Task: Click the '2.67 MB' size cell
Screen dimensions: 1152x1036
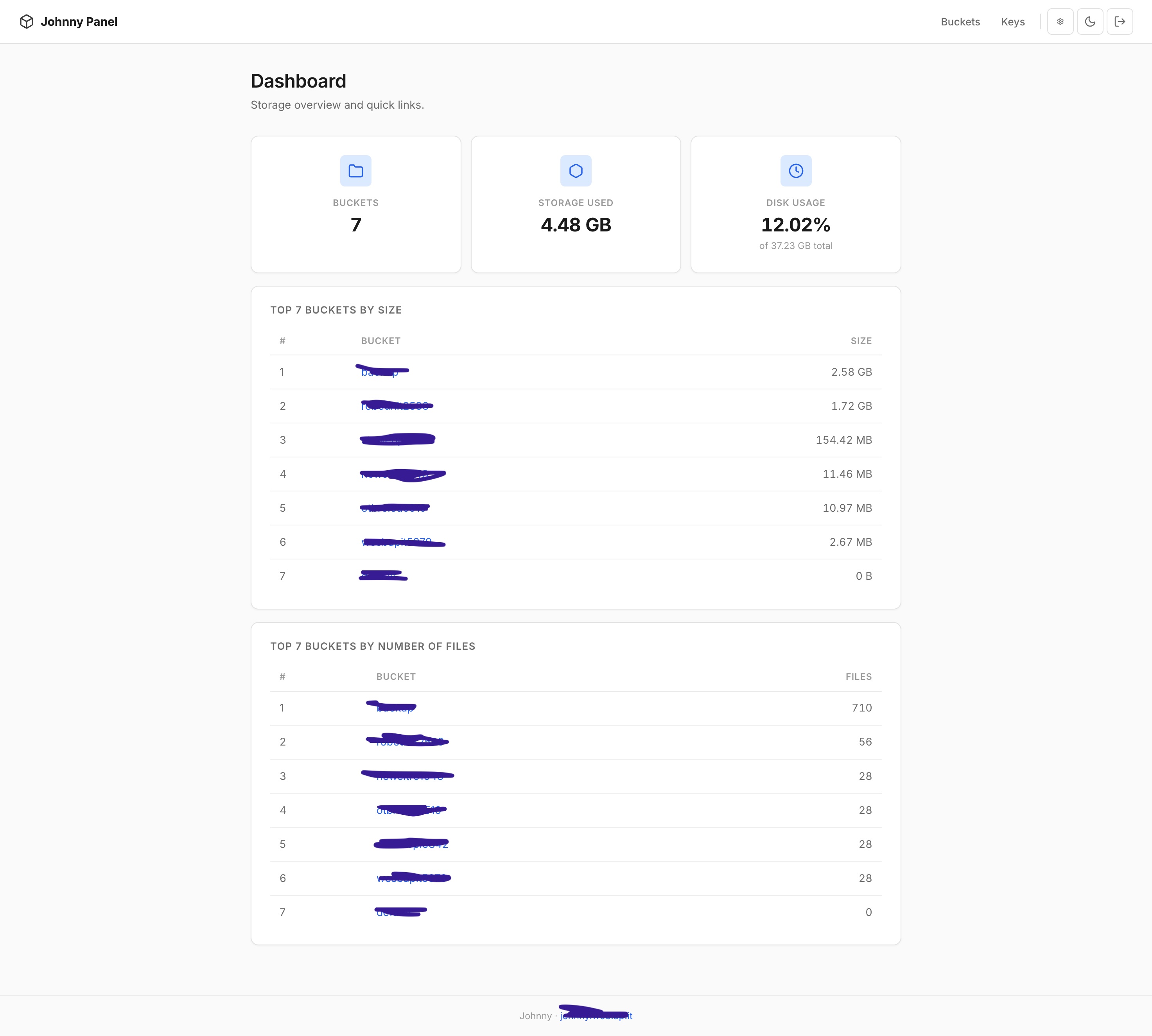Action: 850,542
